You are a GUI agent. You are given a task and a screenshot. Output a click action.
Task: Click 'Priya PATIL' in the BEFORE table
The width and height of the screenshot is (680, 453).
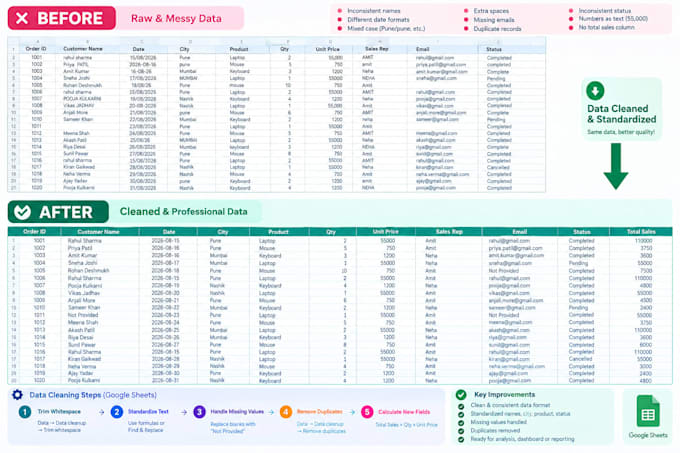click(x=76, y=64)
